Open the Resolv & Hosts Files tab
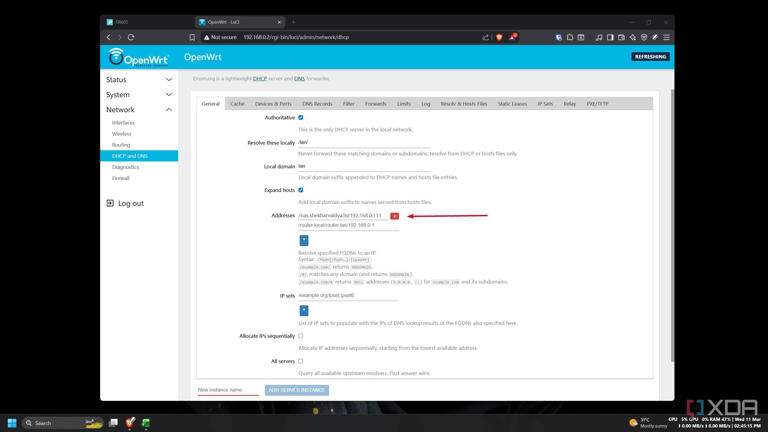 (x=463, y=104)
